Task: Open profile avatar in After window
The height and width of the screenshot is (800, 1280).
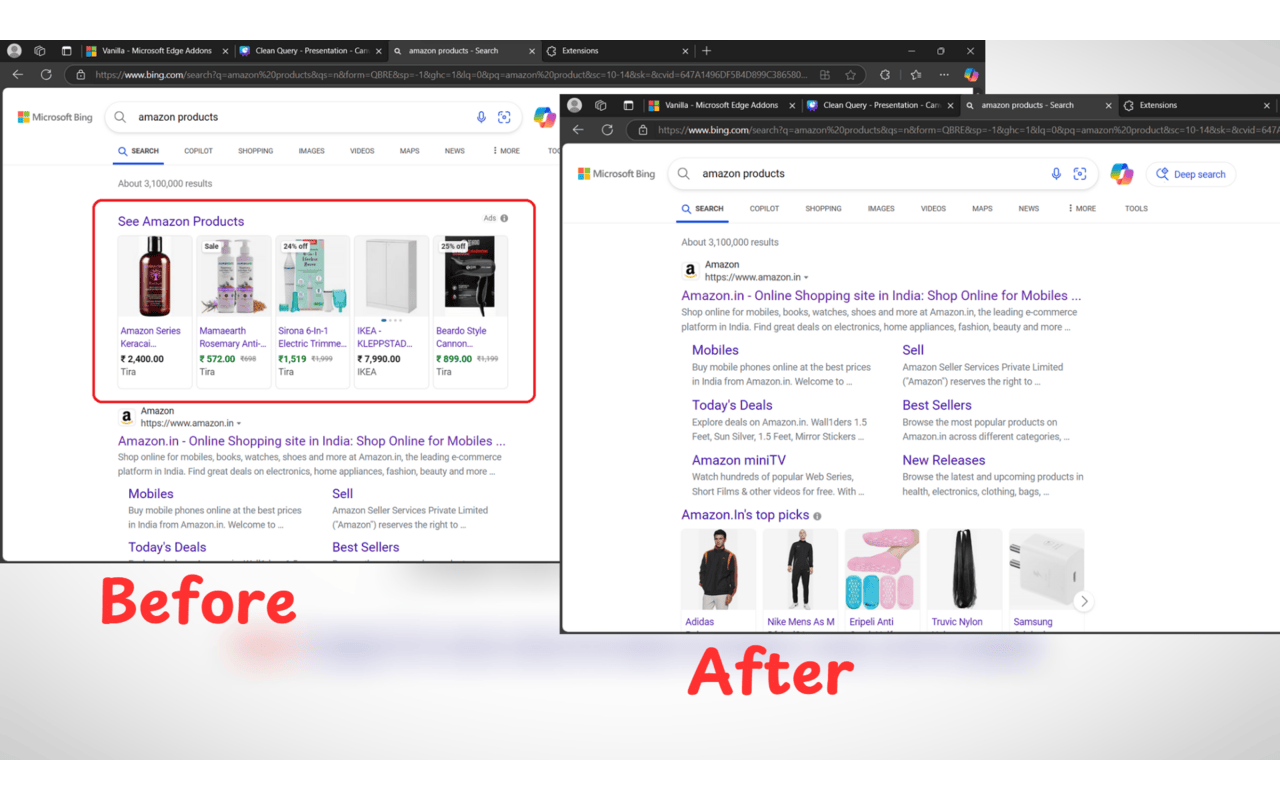Action: [575, 105]
